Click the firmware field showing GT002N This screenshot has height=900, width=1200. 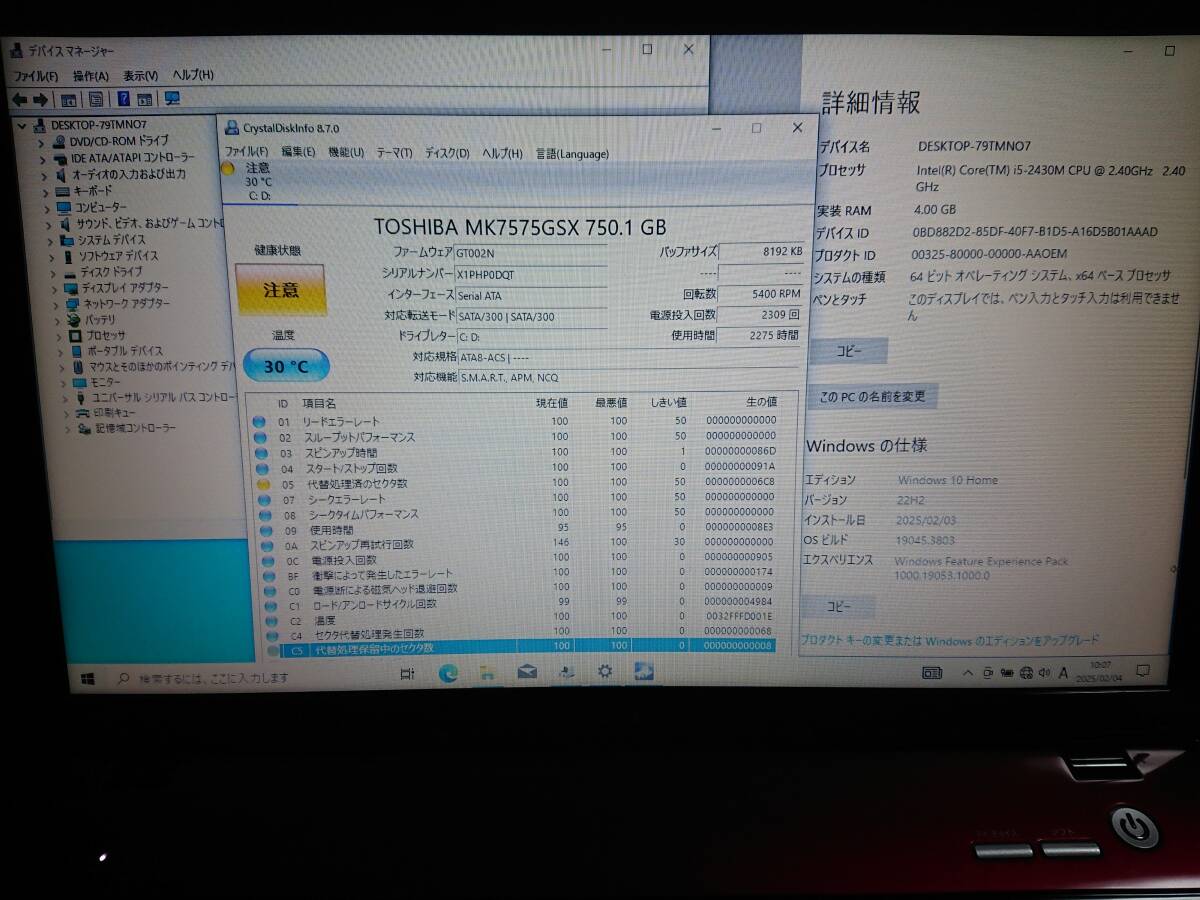(x=531, y=253)
